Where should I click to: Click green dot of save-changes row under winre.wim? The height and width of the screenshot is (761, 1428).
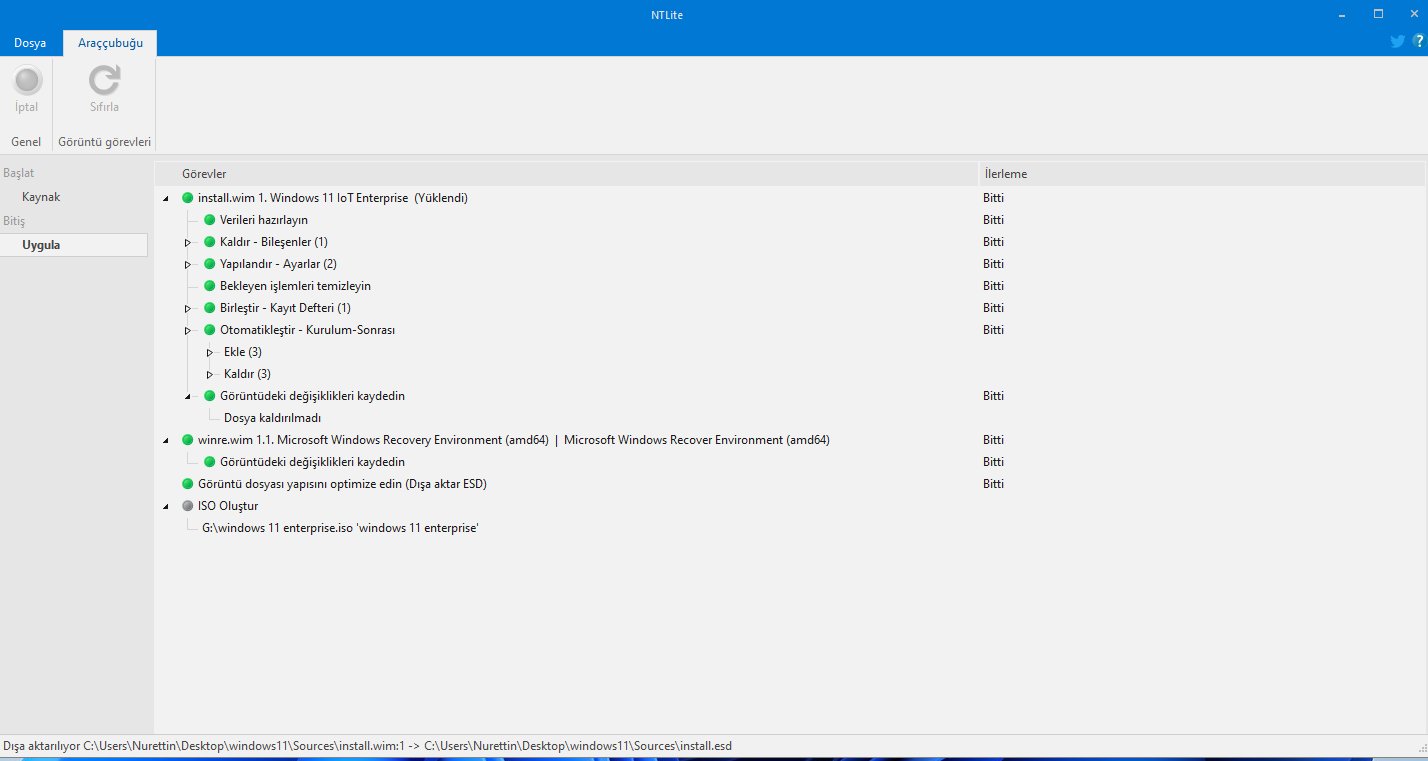click(x=210, y=462)
